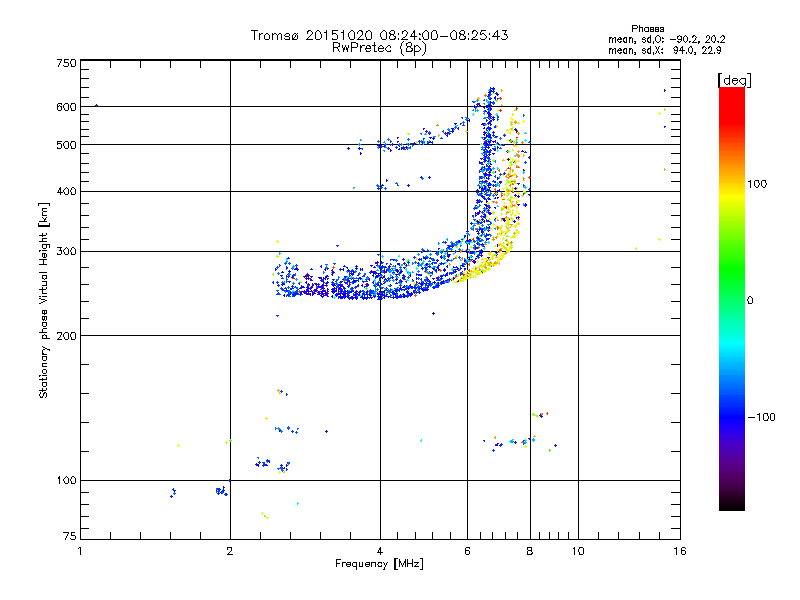The width and height of the screenshot is (800, 600).
Task: Select the 'RwPretec (8p)' subtitle text
Action: click(x=379, y=48)
